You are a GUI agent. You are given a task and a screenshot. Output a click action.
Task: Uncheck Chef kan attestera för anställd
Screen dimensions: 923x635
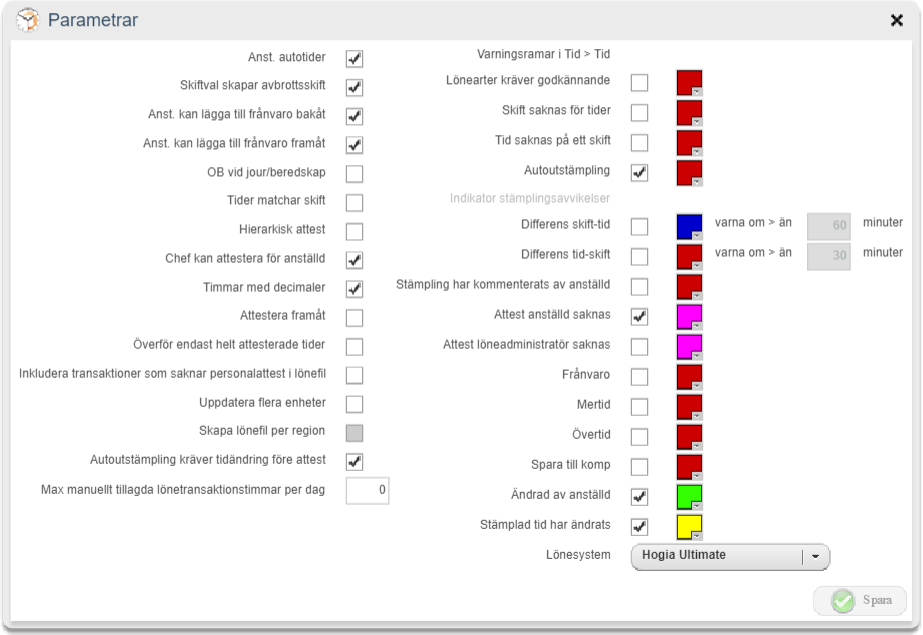(x=354, y=261)
